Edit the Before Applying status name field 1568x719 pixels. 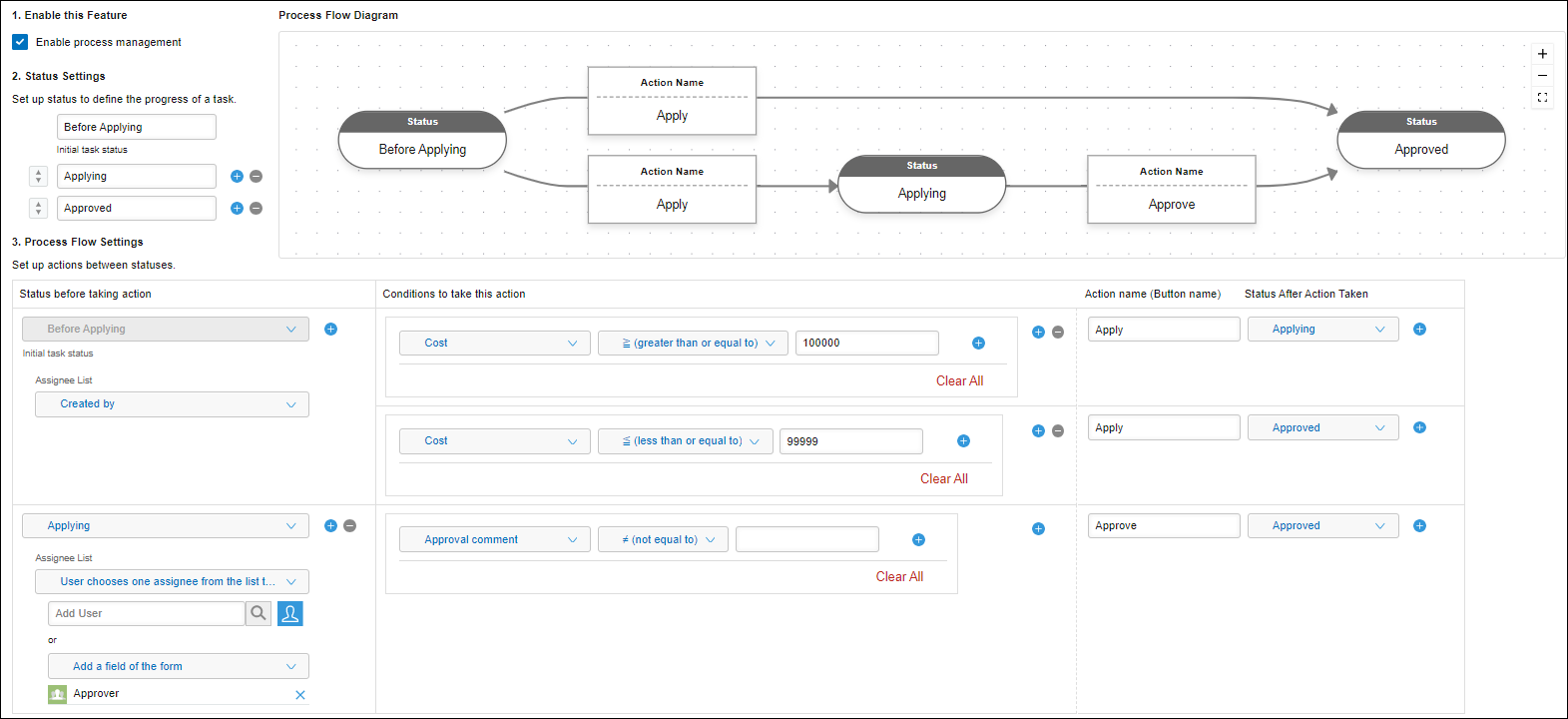137,127
